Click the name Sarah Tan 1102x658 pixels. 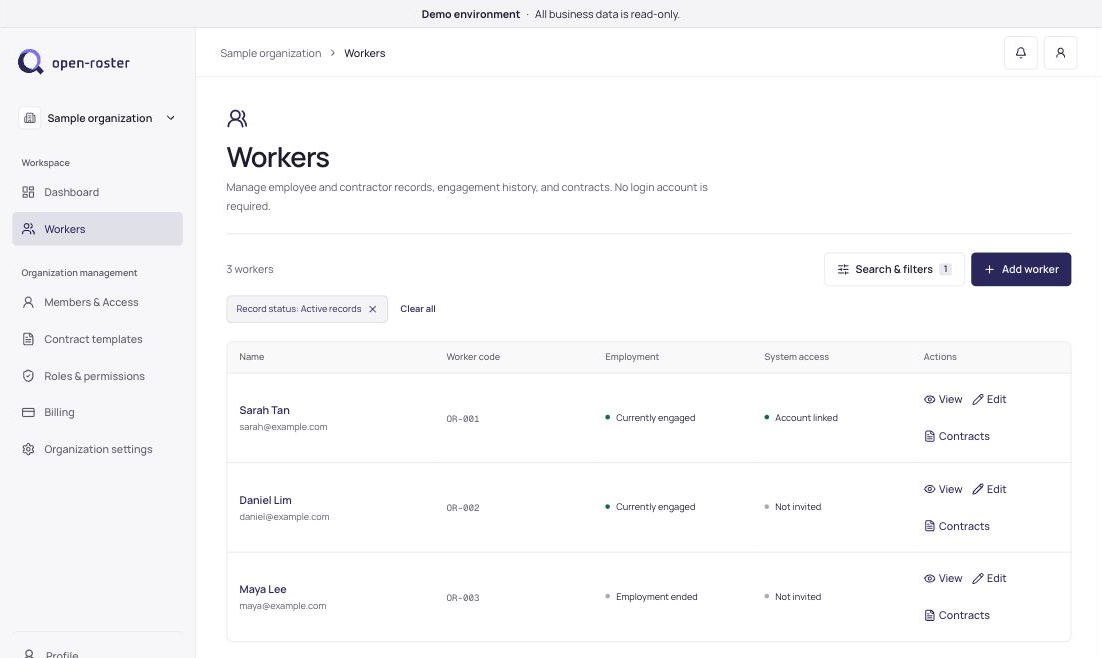(264, 410)
